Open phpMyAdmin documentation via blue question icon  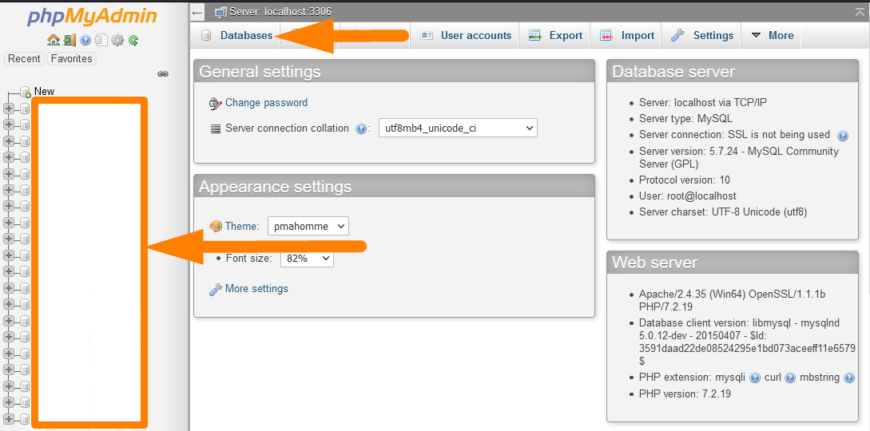click(85, 41)
